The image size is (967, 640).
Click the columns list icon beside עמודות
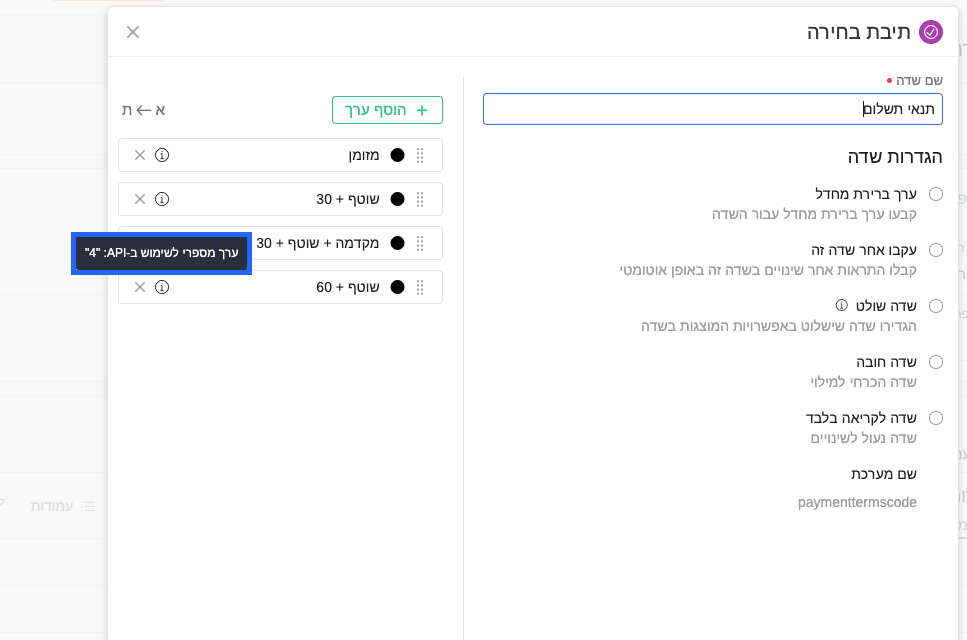[88, 506]
